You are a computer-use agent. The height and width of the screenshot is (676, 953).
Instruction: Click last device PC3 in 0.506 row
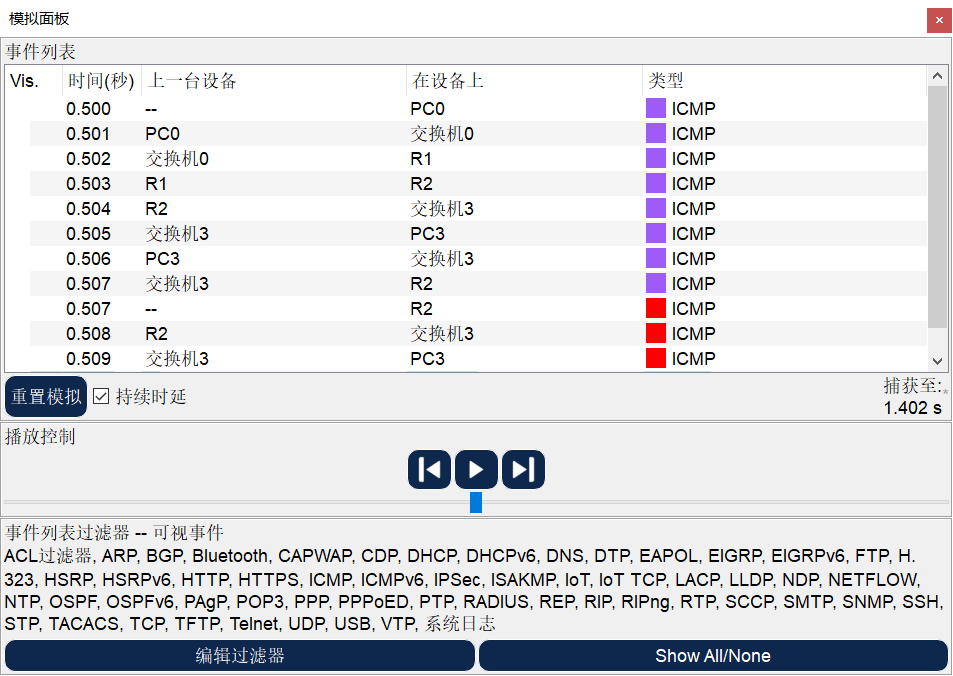[162, 258]
